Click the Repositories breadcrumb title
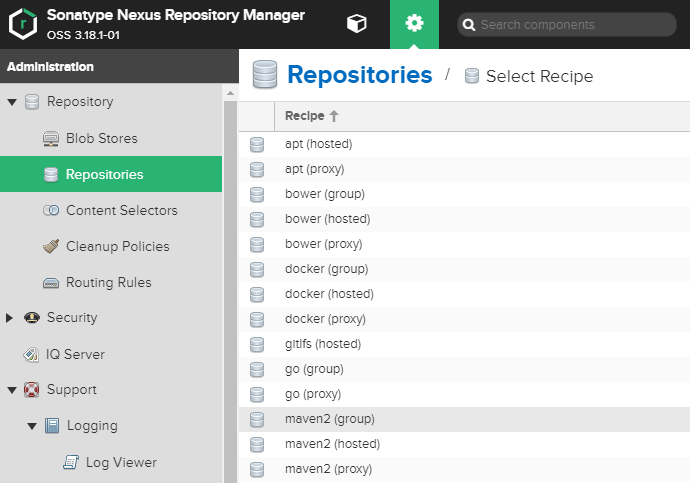 360,75
